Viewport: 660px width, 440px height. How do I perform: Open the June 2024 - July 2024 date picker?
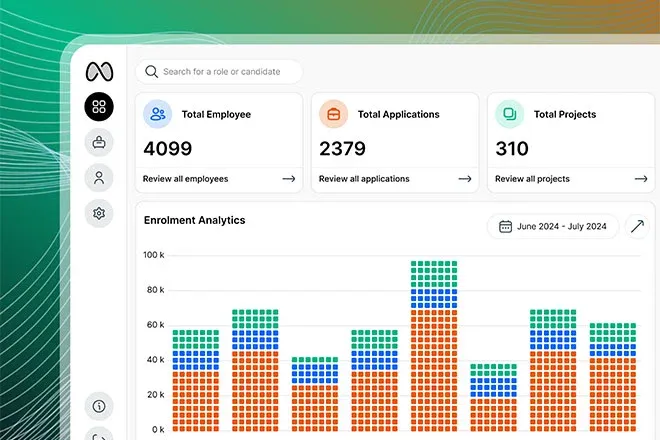(553, 227)
